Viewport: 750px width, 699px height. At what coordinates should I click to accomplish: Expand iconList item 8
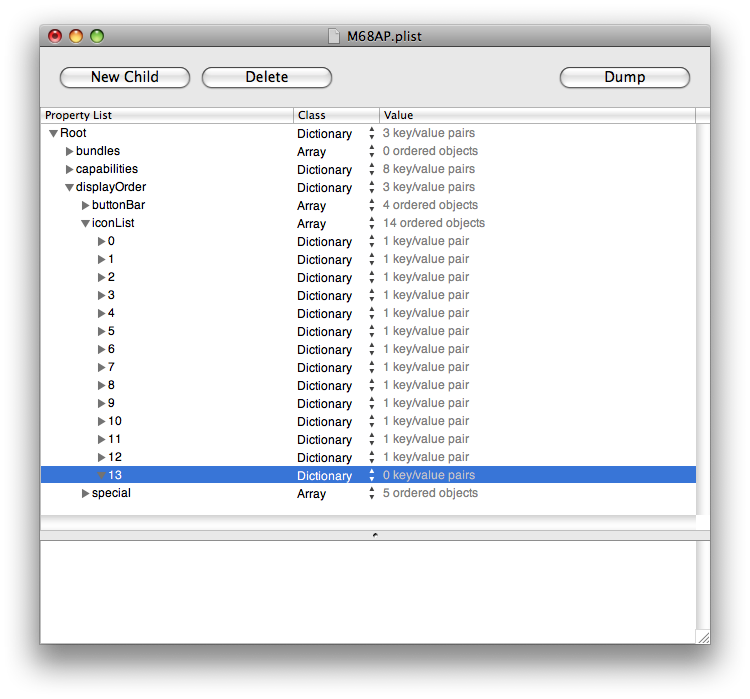[101, 386]
